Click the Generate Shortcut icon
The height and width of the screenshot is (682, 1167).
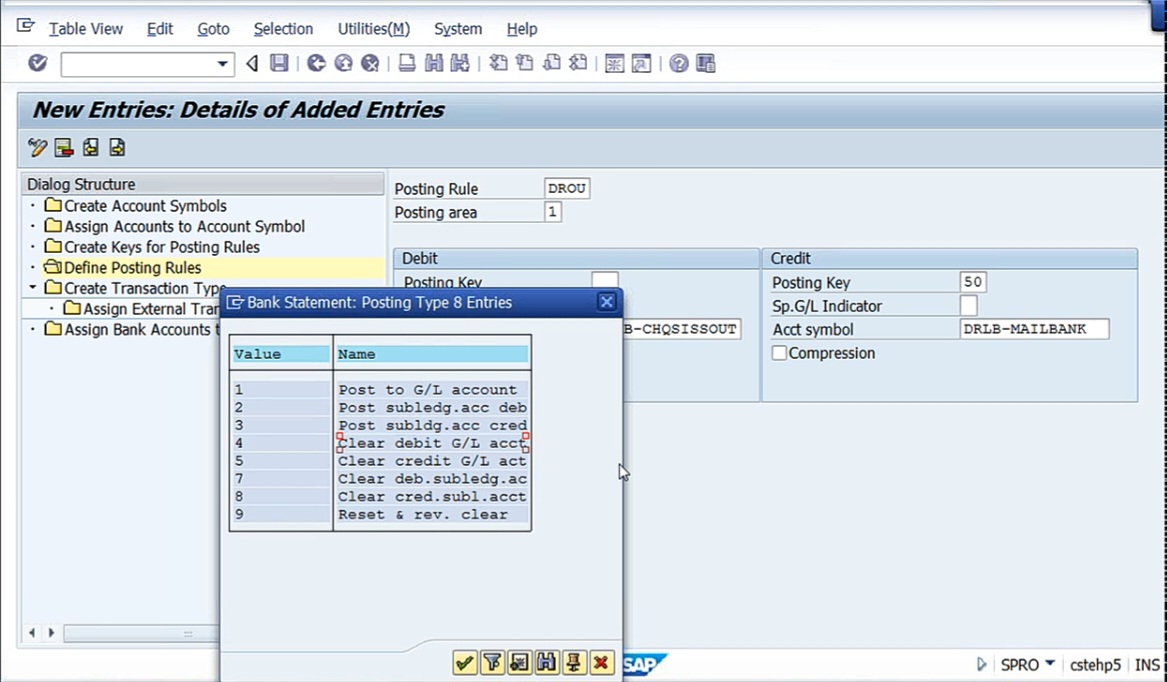(x=641, y=63)
